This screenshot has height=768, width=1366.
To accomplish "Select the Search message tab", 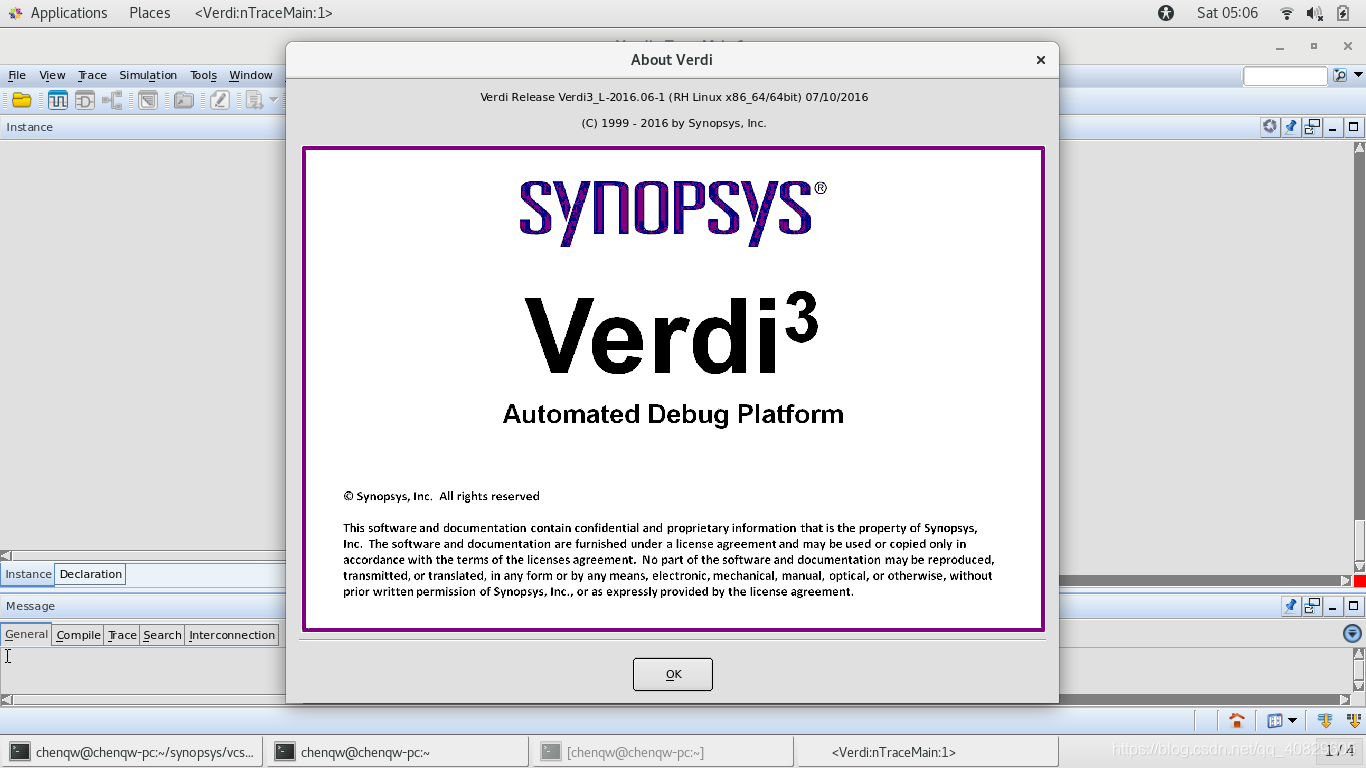I will pyautogui.click(x=162, y=635).
